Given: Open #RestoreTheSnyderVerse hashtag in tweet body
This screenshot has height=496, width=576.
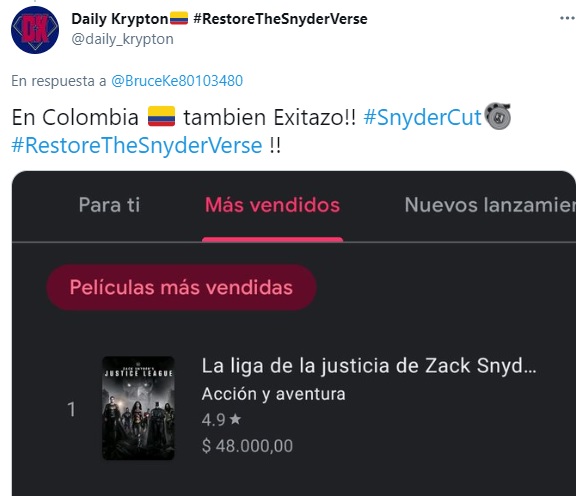Looking at the screenshot, I should point(137,145).
